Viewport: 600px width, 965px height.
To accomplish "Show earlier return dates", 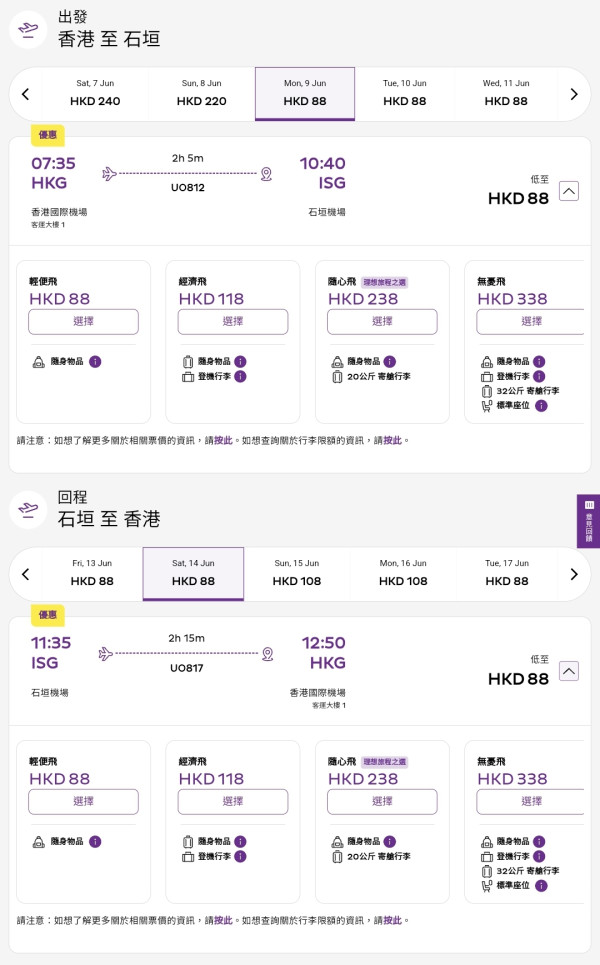I will (x=25, y=574).
